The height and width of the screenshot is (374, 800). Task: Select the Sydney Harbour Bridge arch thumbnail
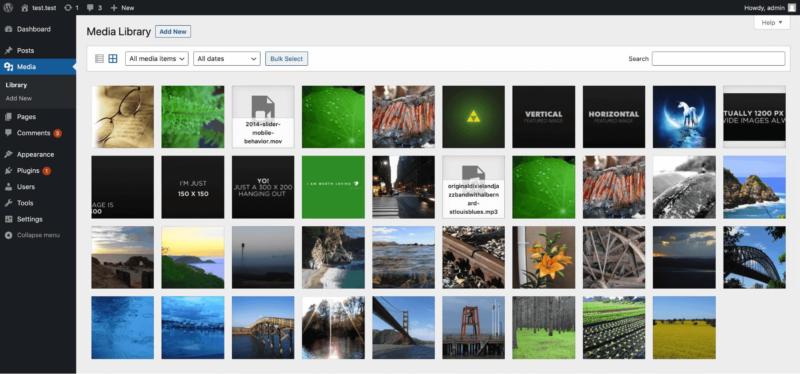pyautogui.click(x=755, y=258)
